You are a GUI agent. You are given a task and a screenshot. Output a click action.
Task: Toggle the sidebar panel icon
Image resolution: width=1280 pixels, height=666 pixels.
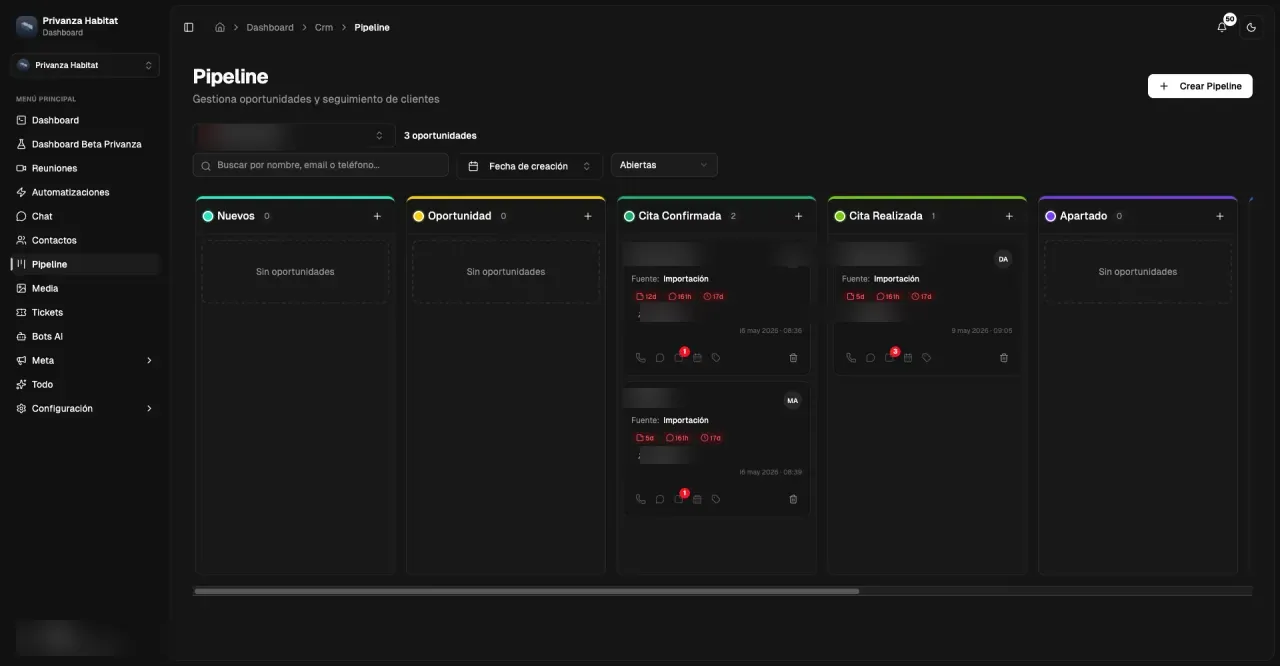coord(189,27)
